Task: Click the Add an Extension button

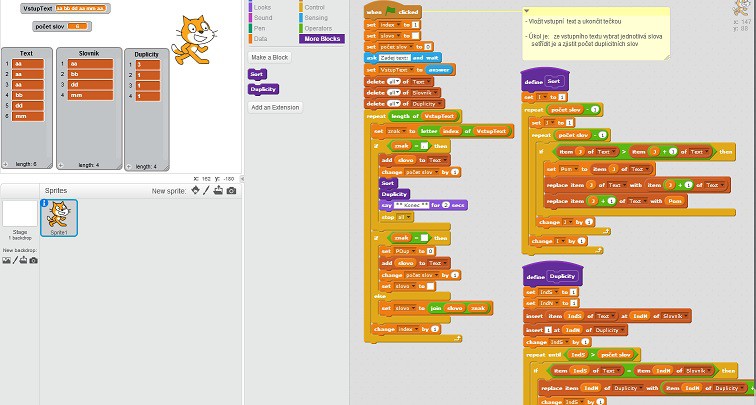Action: [274, 107]
